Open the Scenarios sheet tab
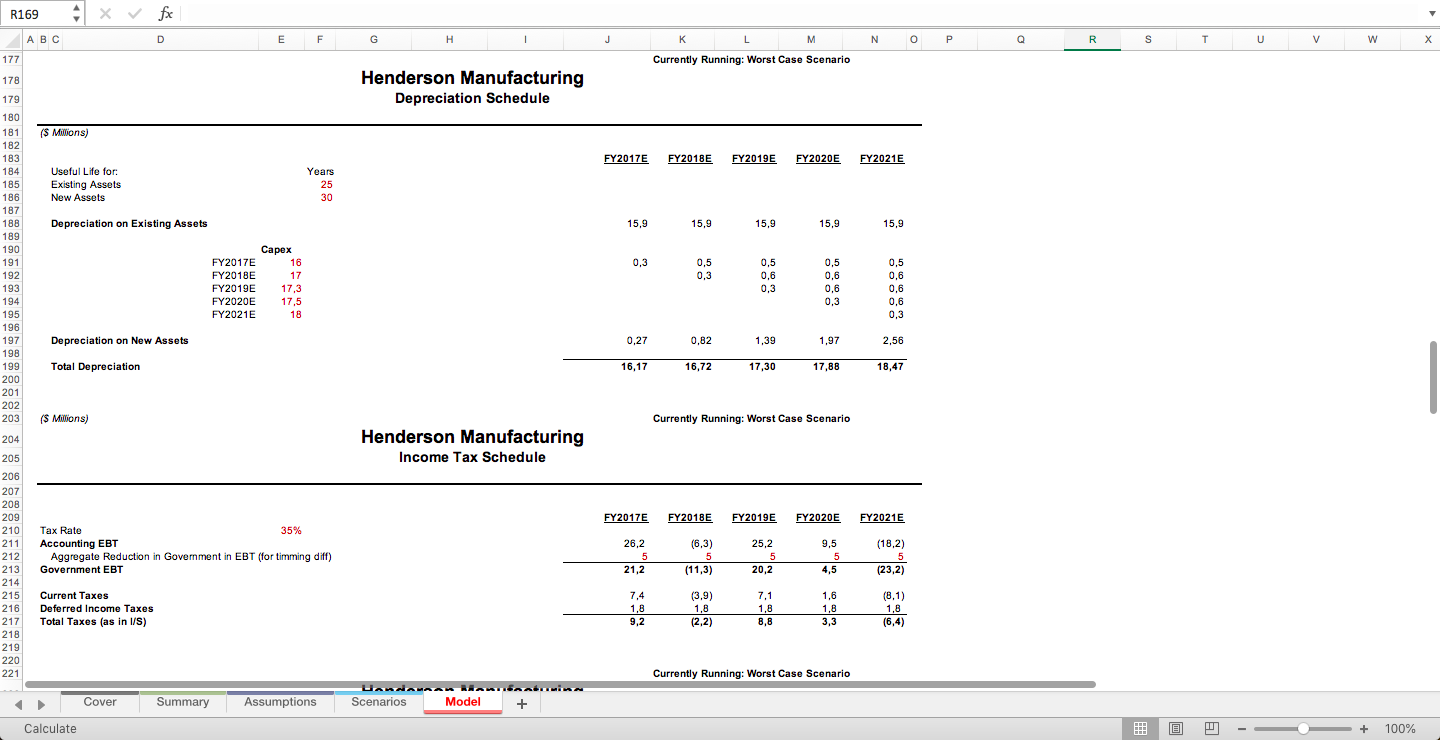The height and width of the screenshot is (740, 1440). point(379,702)
